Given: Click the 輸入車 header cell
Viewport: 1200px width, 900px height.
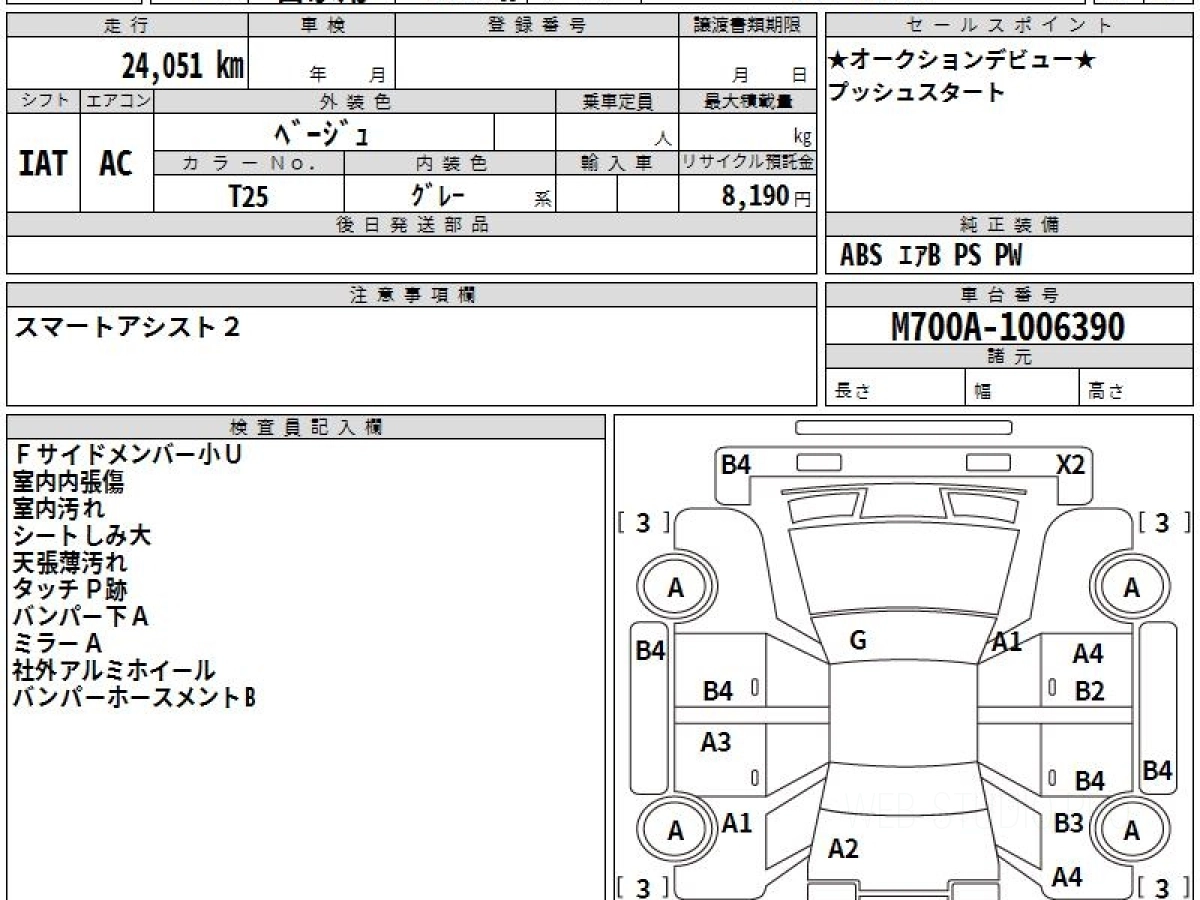Looking at the screenshot, I should coord(617,163).
